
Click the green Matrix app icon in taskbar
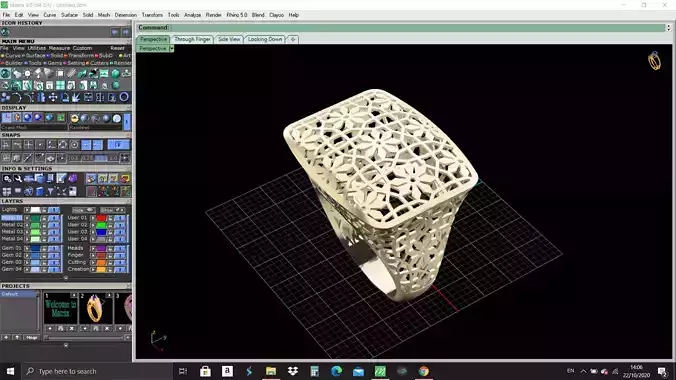pos(380,371)
